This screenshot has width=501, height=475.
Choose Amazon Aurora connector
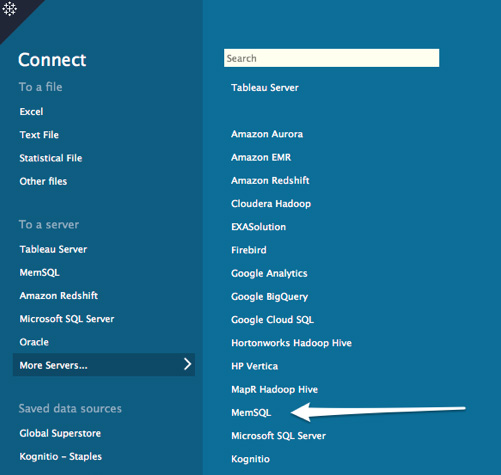click(x=267, y=134)
